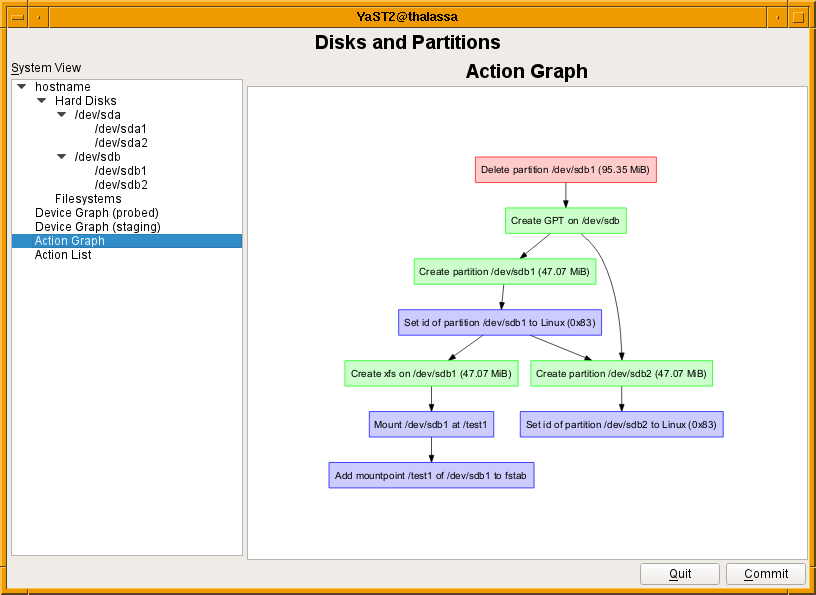
Task: Click the Add mountpoint to fstab node
Action: [x=431, y=476]
